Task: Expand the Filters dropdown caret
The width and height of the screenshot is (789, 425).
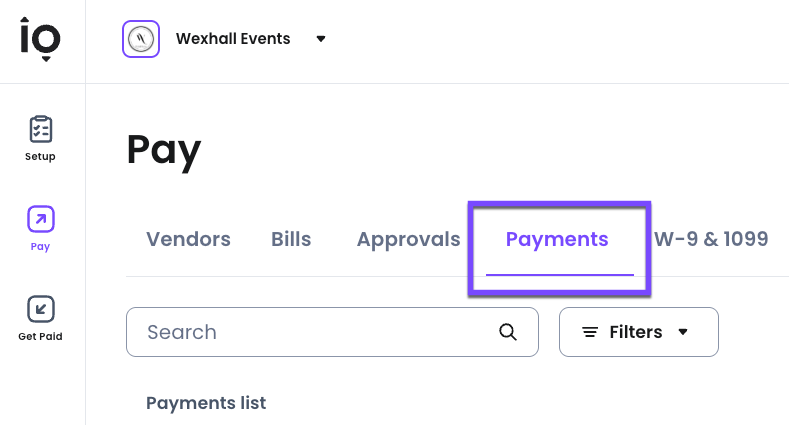Action: pyautogui.click(x=684, y=332)
